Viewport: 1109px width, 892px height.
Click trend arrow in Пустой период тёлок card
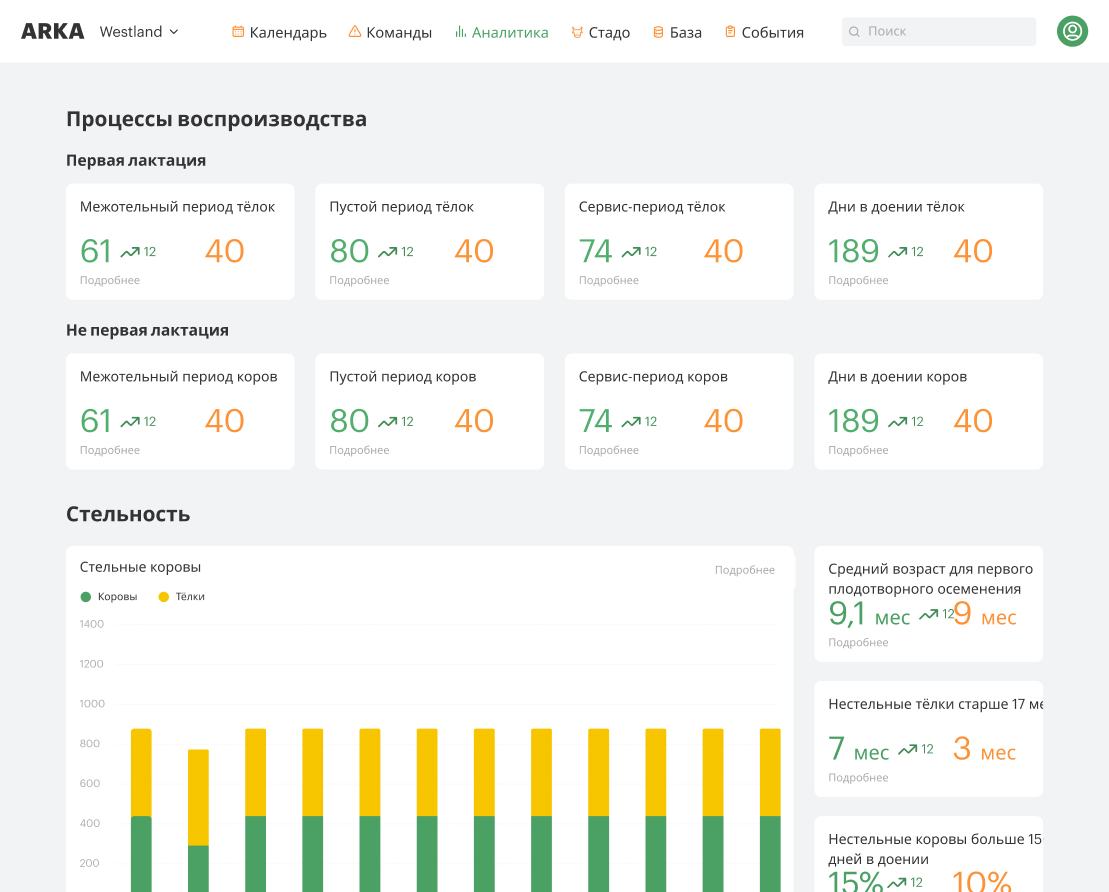tap(387, 253)
